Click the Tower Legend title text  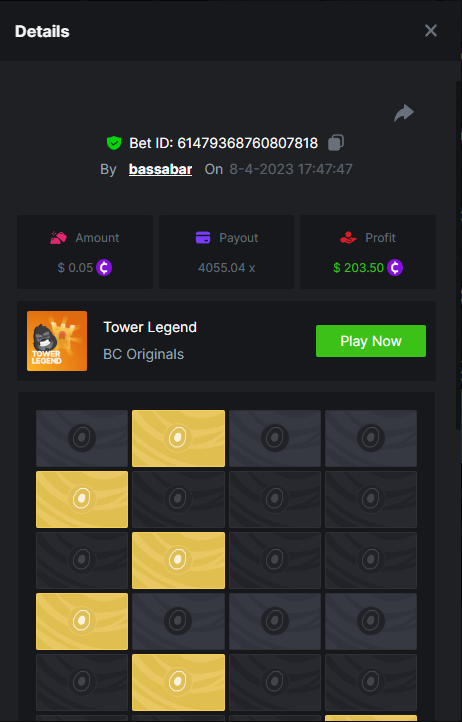[150, 327]
